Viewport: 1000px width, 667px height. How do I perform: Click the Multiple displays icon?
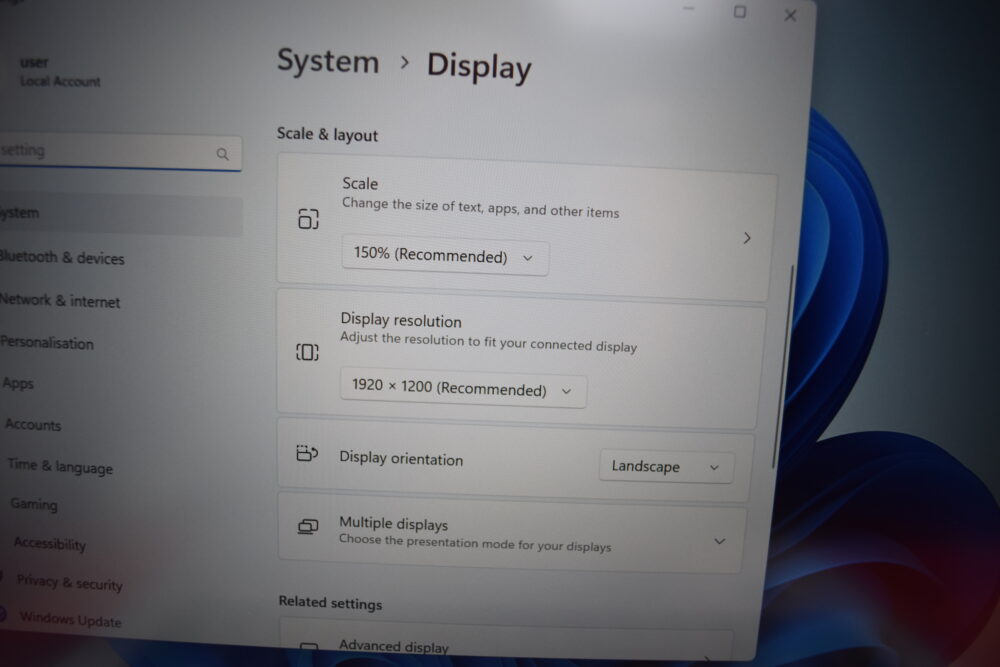coord(307,527)
